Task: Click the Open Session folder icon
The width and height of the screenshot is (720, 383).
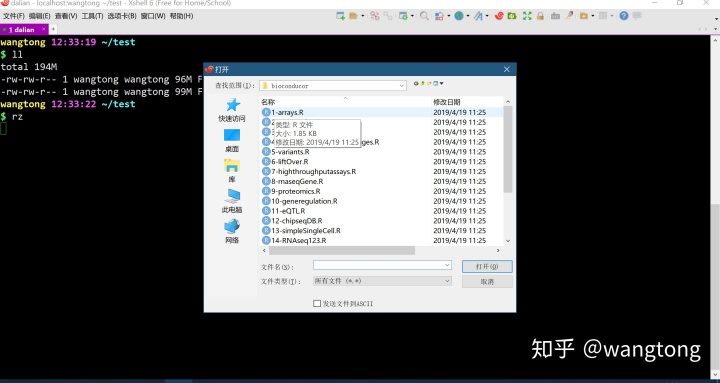Action: [x=353, y=16]
